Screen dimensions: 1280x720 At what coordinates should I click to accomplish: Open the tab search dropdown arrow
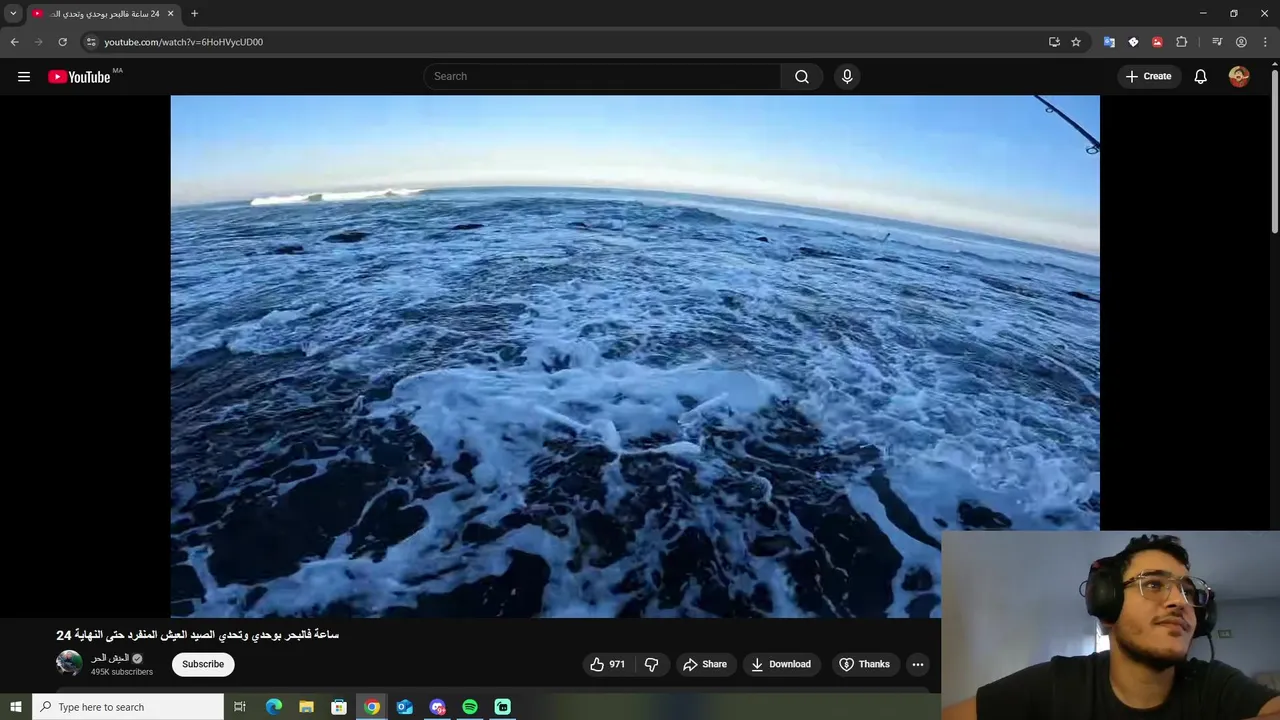pyautogui.click(x=13, y=14)
